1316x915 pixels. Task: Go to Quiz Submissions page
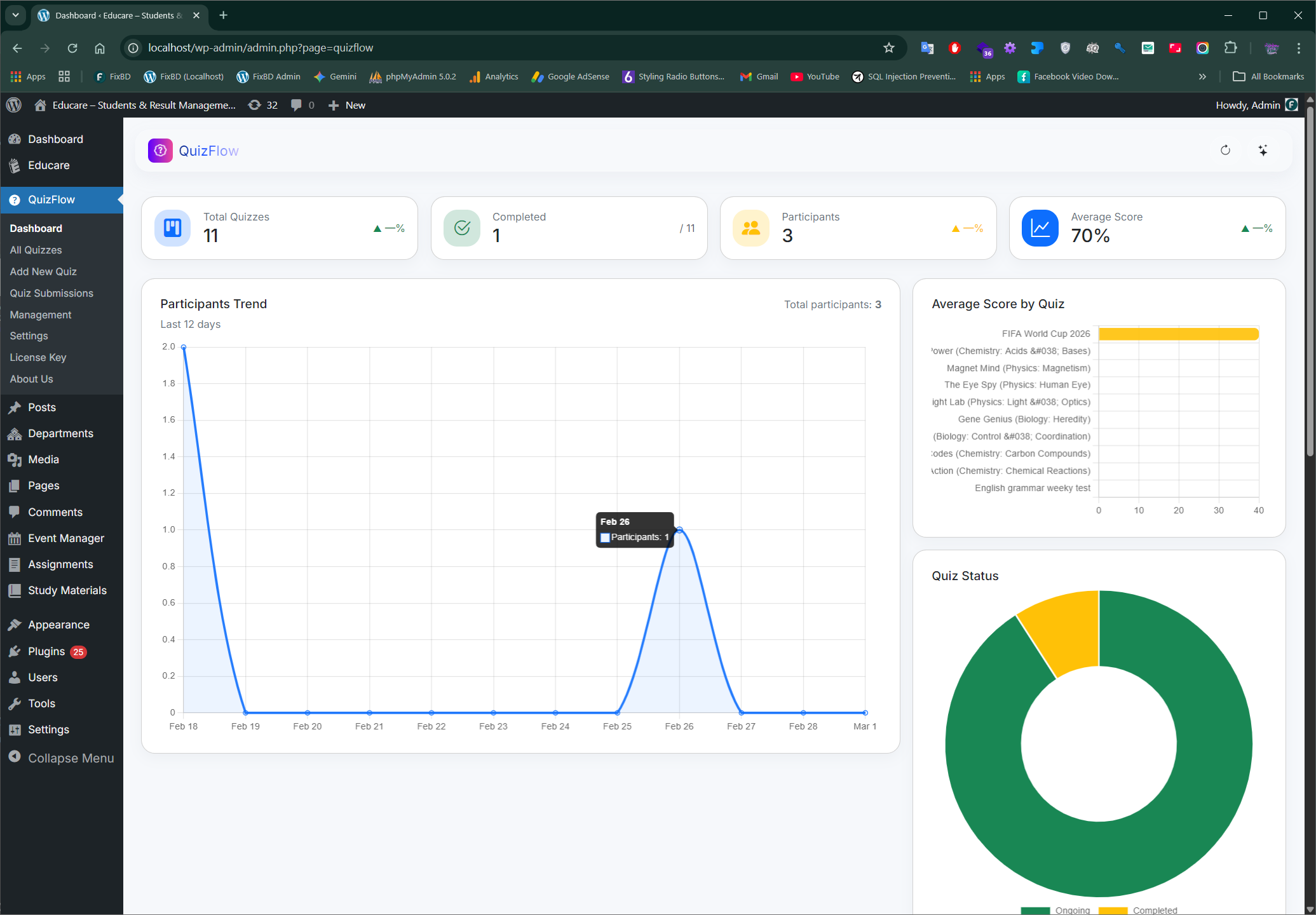point(51,293)
